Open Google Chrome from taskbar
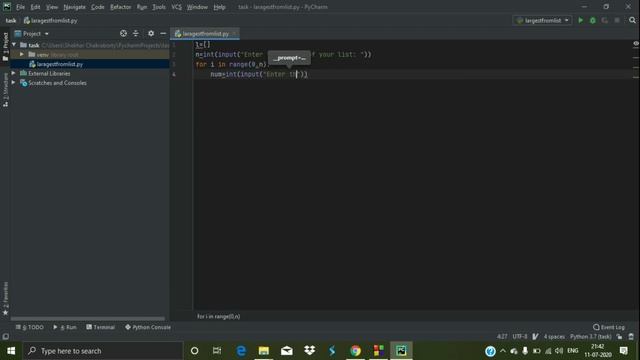This screenshot has height=360, width=640. (356, 351)
